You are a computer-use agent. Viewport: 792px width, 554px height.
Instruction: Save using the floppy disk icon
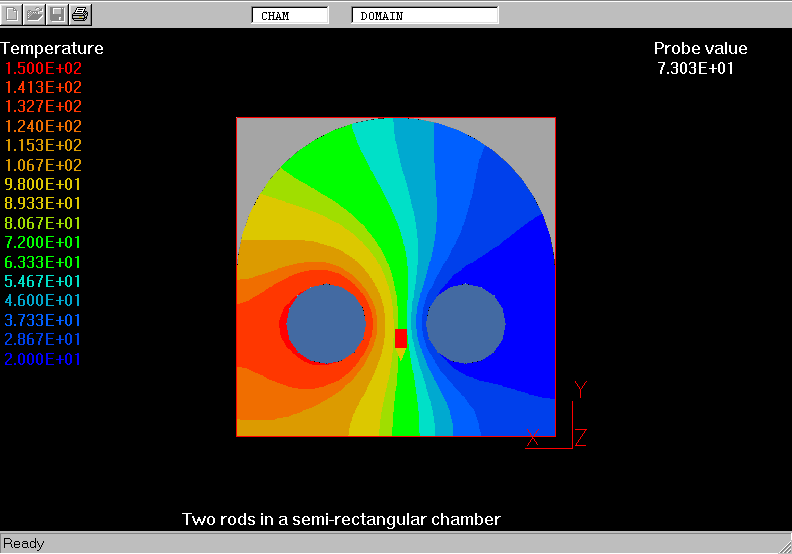pyautogui.click(x=57, y=14)
